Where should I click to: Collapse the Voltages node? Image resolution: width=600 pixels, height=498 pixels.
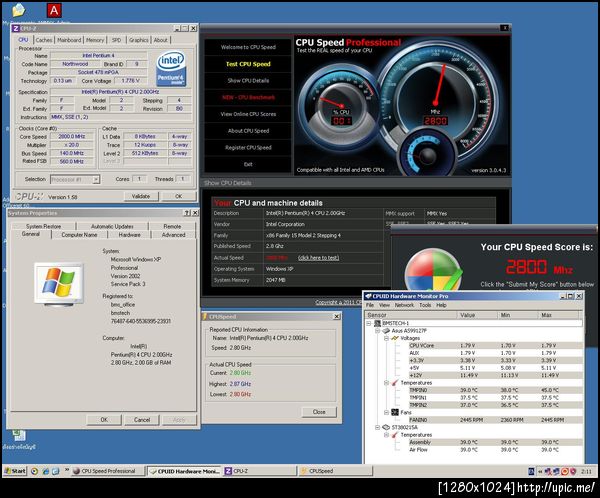pyautogui.click(x=386, y=338)
